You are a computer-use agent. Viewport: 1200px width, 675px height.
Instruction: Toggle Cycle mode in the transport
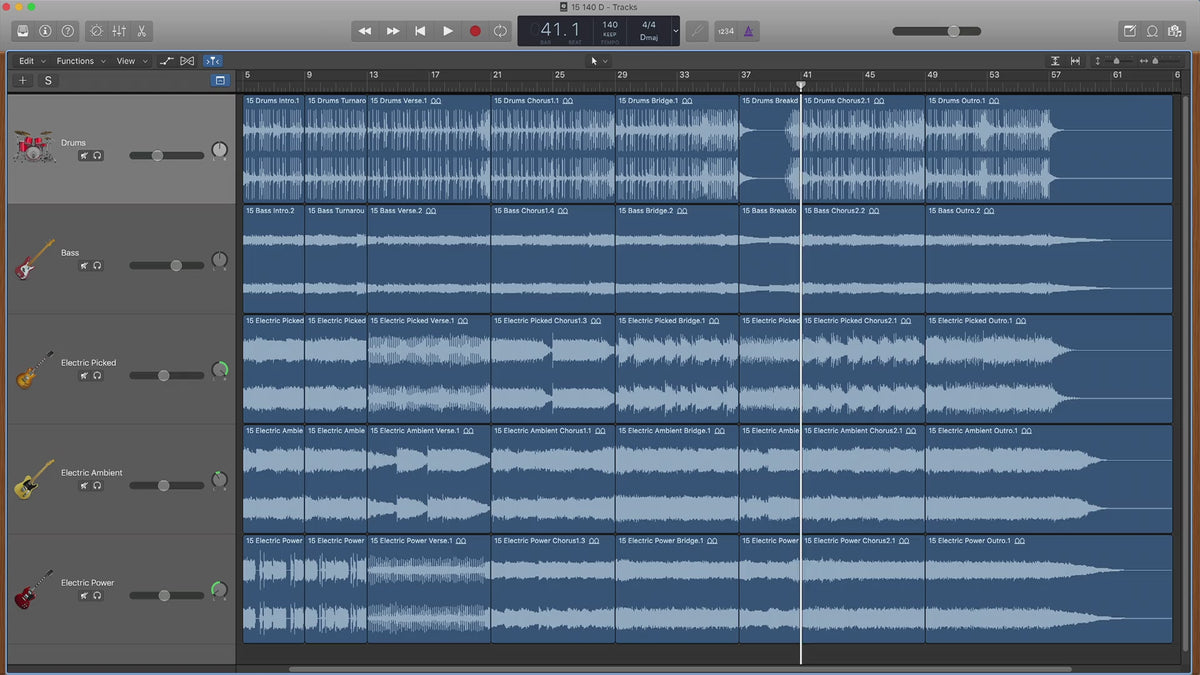point(500,31)
